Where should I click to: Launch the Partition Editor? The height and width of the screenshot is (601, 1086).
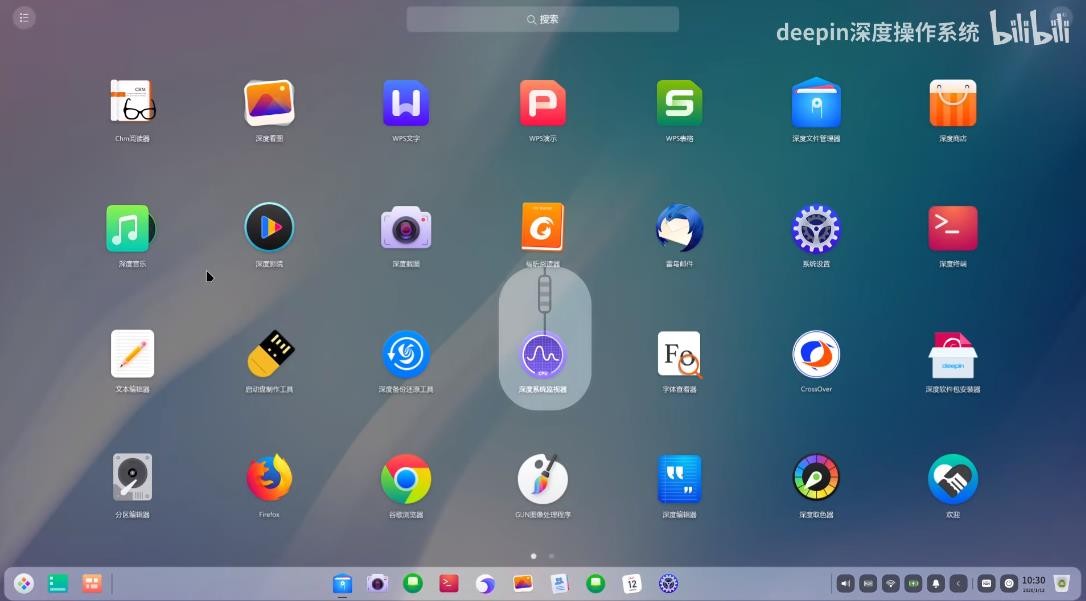tap(132, 478)
